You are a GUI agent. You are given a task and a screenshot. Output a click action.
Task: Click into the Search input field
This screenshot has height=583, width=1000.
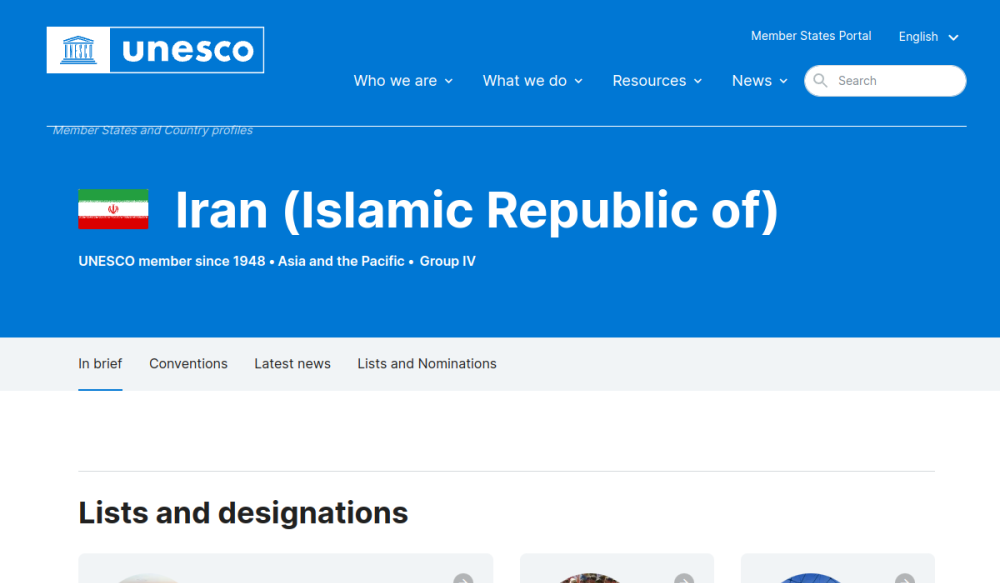click(x=885, y=81)
